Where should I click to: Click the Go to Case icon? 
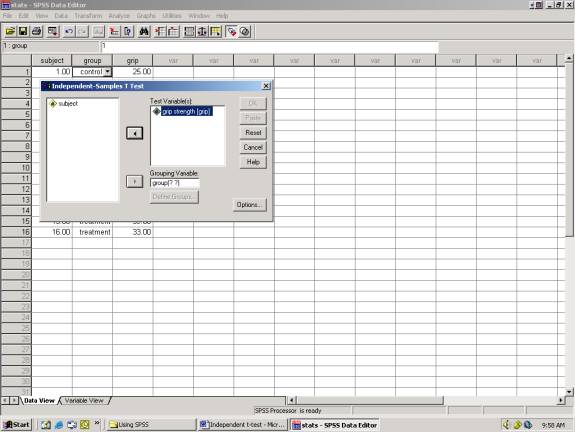[x=114, y=32]
